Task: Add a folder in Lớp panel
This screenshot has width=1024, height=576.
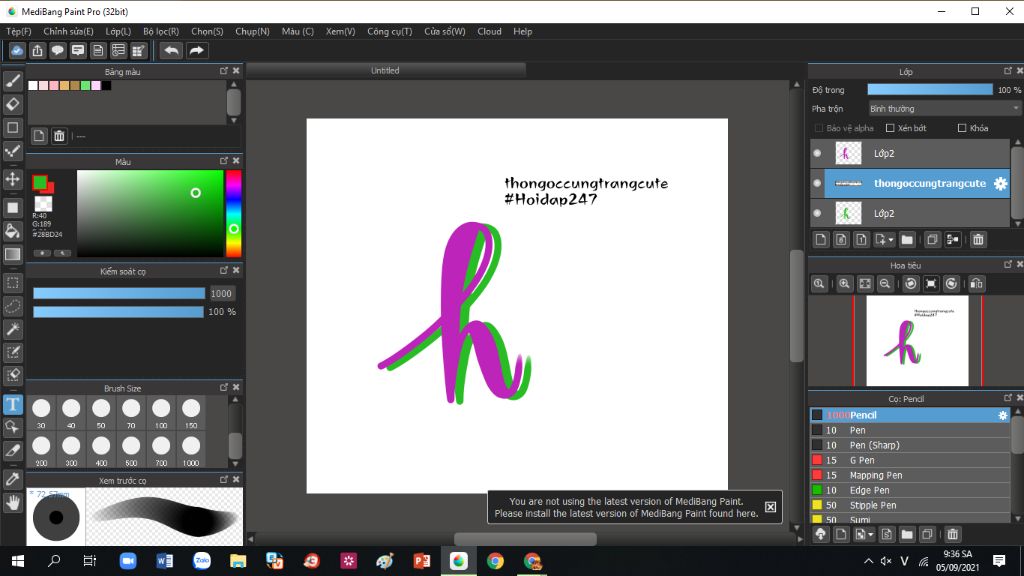Action: [907, 240]
